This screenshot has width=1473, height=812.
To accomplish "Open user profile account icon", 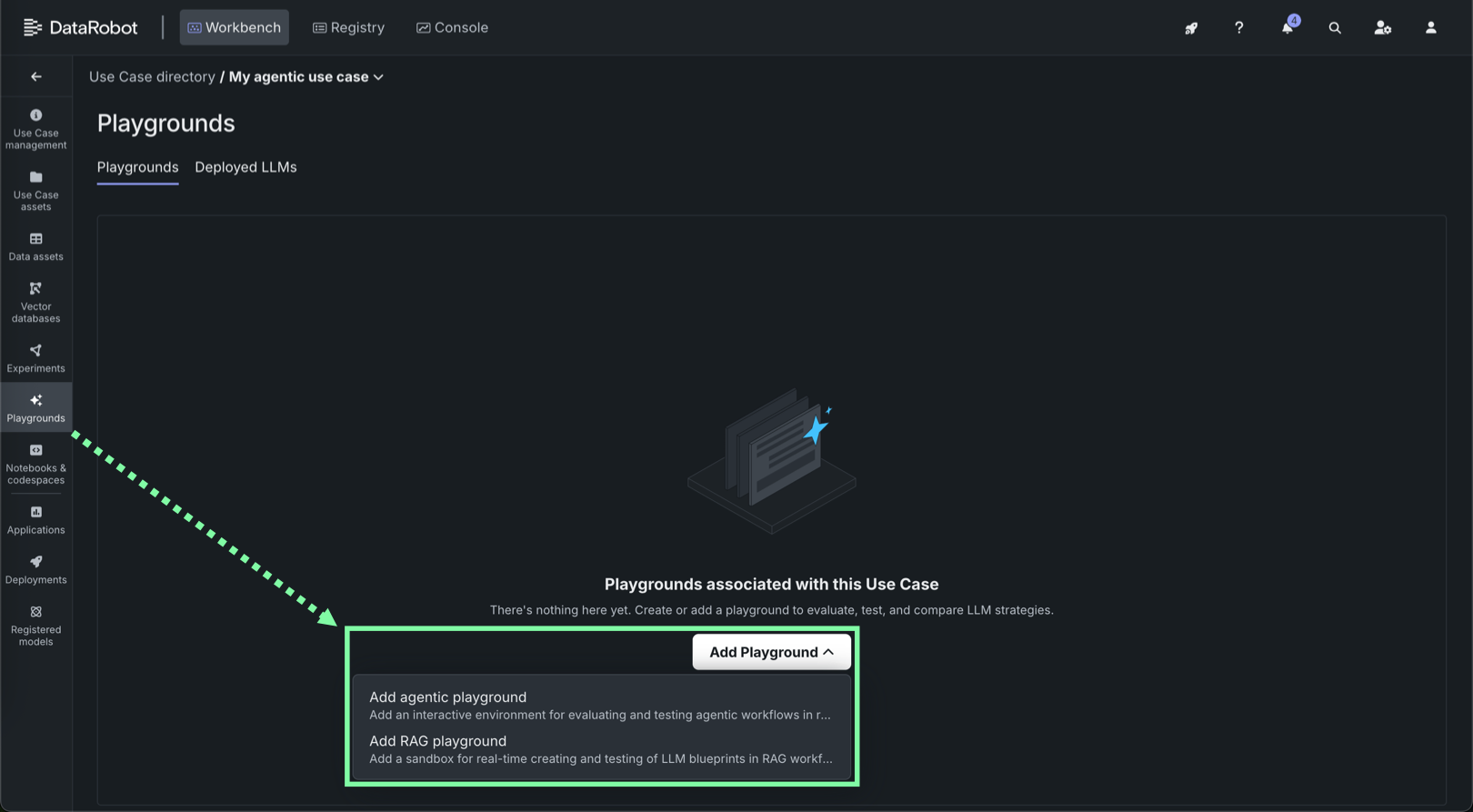I will 1430,28.
